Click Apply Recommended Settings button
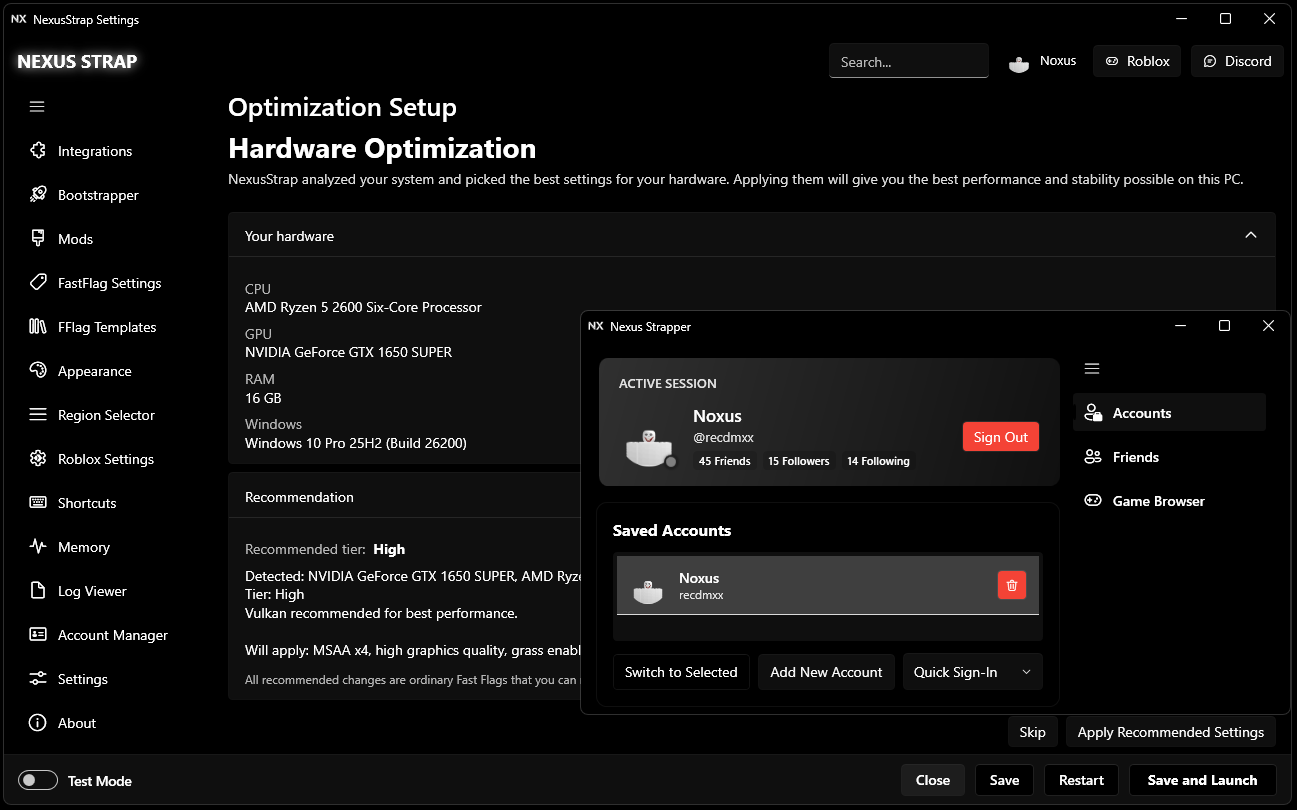1297x810 pixels. (x=1170, y=732)
